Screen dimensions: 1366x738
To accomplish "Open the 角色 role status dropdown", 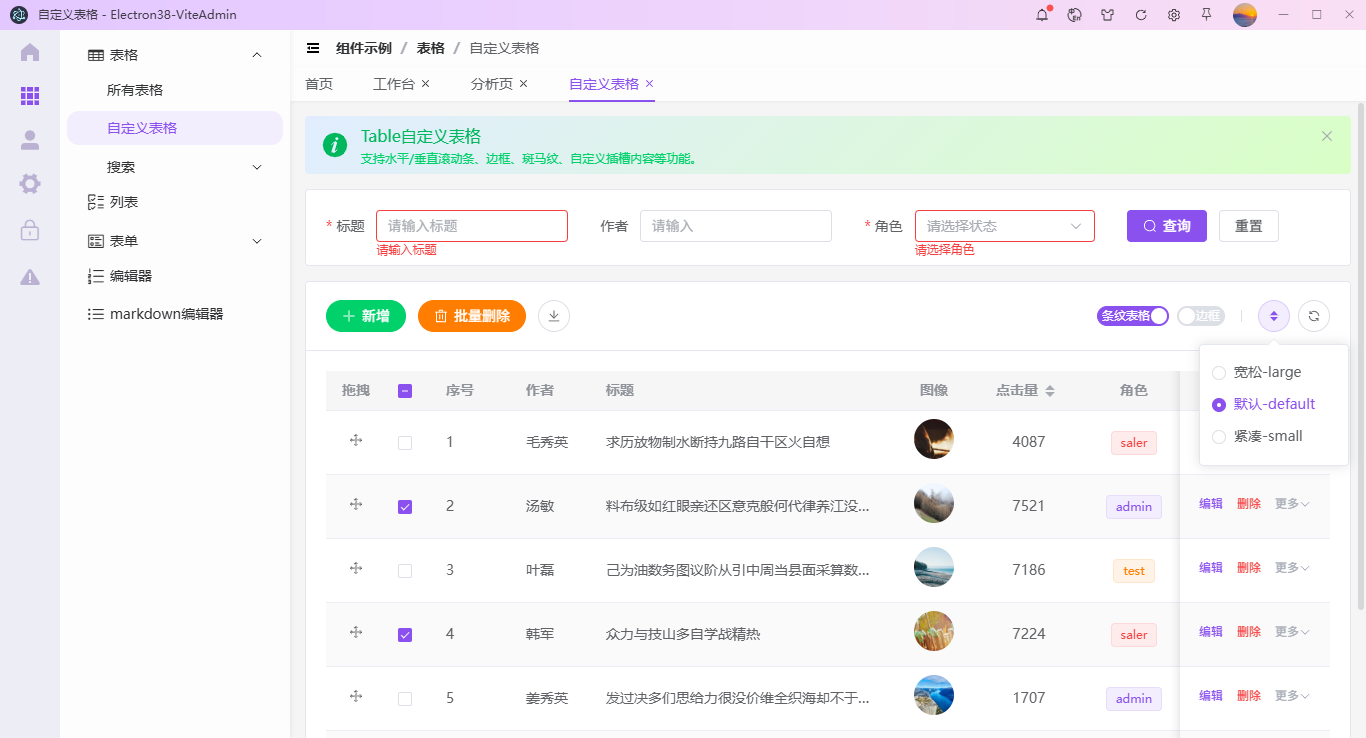I will point(1004,225).
